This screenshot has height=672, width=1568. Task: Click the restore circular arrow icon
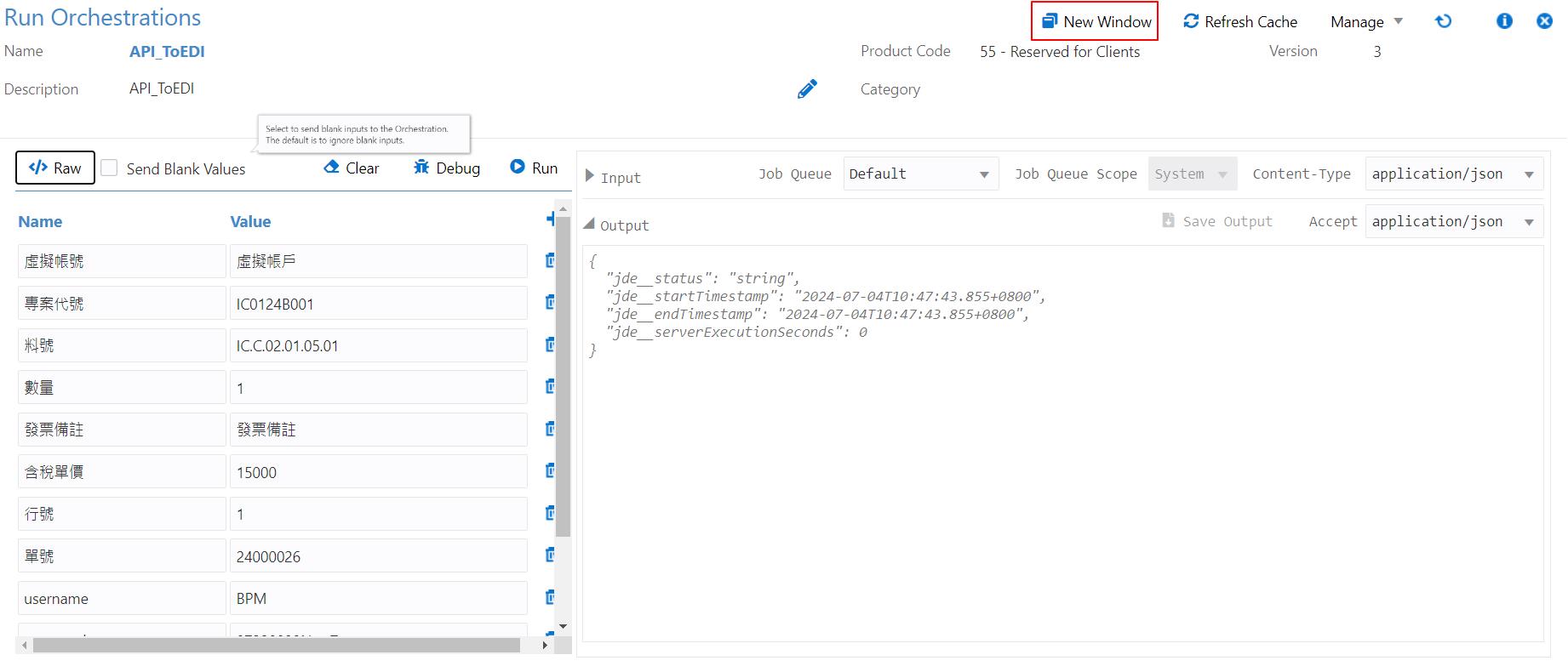click(1443, 21)
